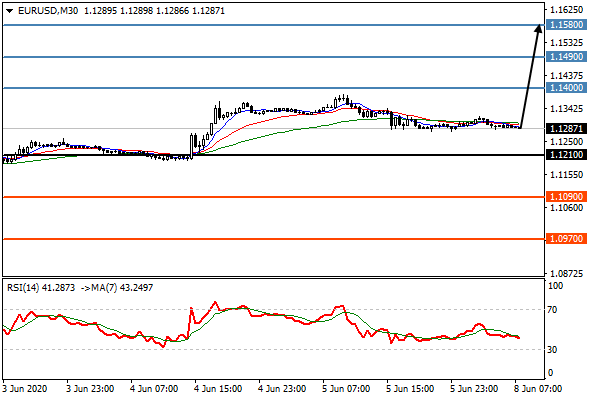Click the RSI 70 level label
The width and height of the screenshot is (590, 400).
pyautogui.click(x=552, y=310)
